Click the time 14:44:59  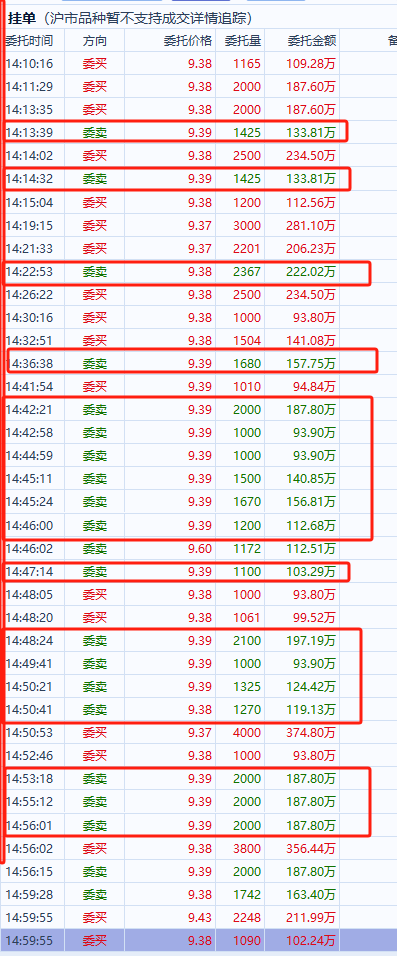[x=29, y=456]
